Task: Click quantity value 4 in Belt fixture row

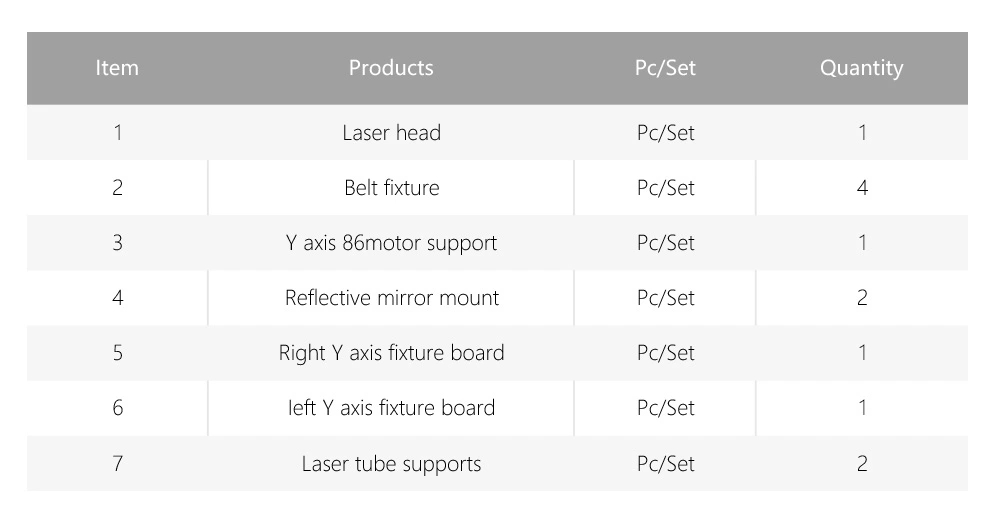Action: [862, 187]
